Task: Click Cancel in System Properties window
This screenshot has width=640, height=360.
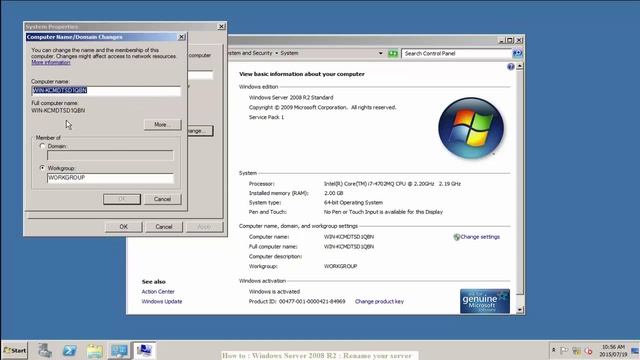Action: pos(164,227)
